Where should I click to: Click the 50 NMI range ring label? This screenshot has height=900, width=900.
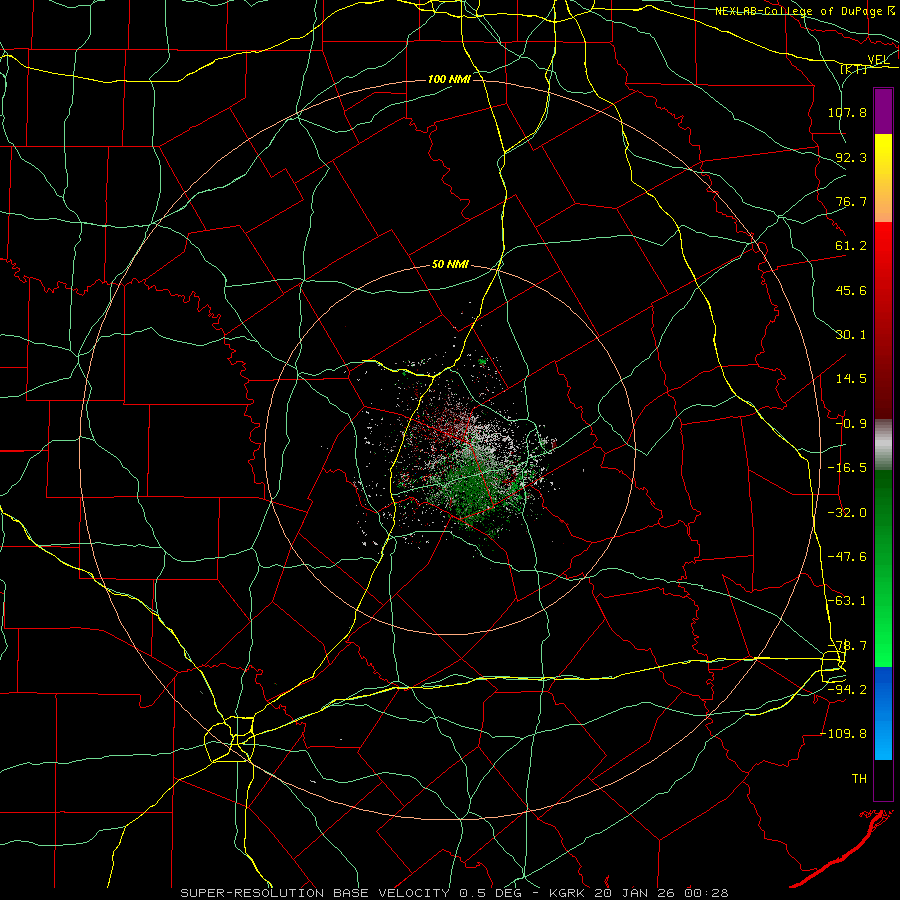point(450,265)
